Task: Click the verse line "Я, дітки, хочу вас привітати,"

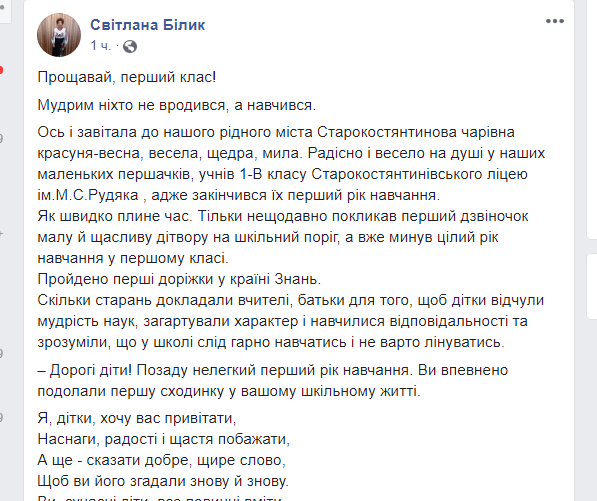Action: click(137, 418)
